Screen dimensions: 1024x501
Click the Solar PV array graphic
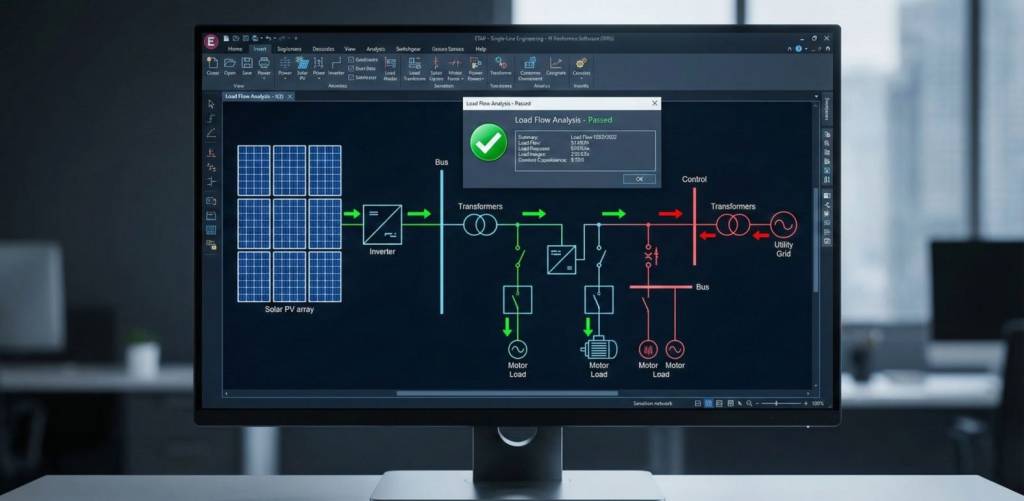click(x=289, y=223)
